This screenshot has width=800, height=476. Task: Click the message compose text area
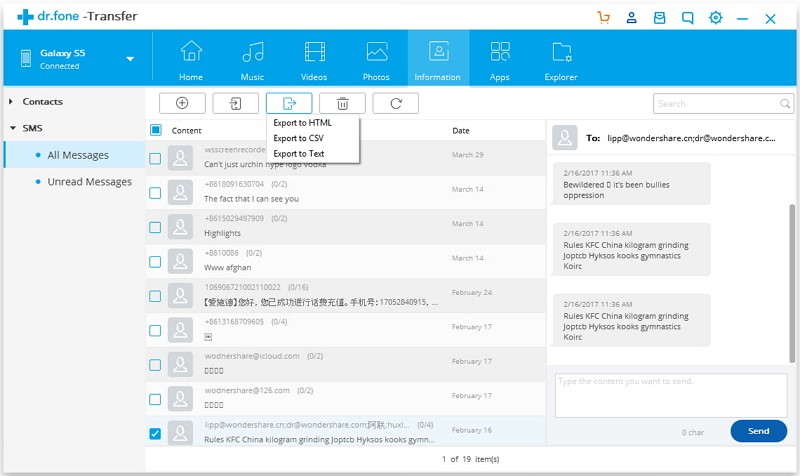tap(671, 395)
